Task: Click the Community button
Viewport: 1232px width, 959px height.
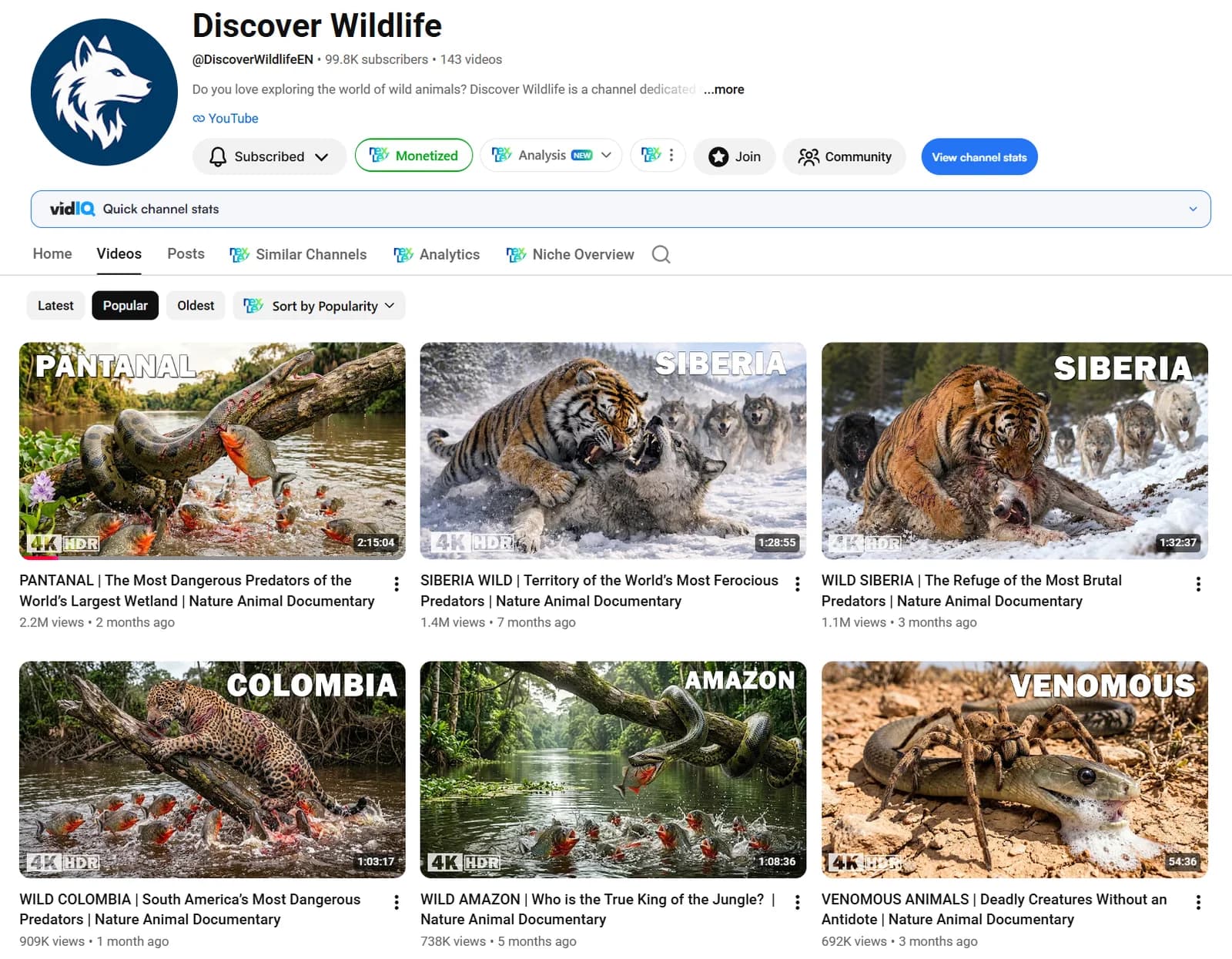Action: [x=845, y=157]
